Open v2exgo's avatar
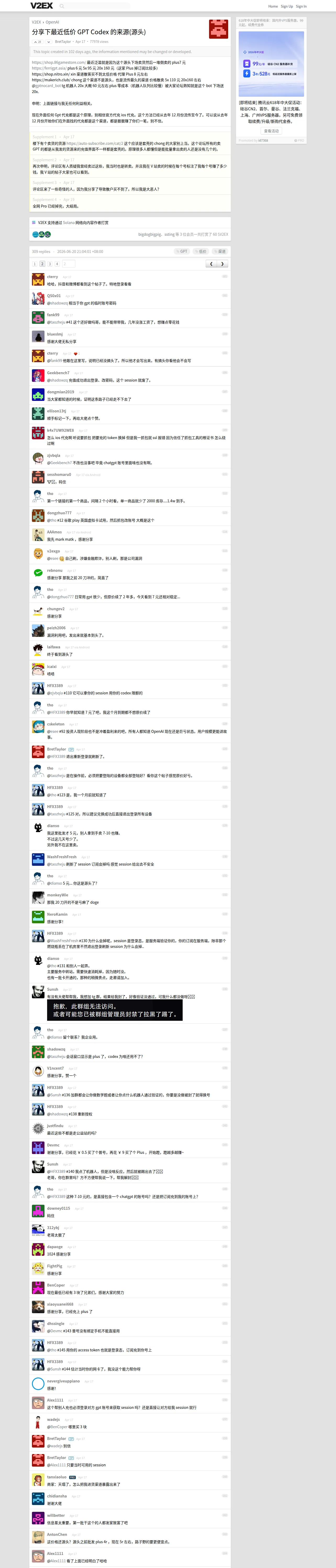Screen dimensions: 336x1568 pyautogui.click(x=38, y=554)
